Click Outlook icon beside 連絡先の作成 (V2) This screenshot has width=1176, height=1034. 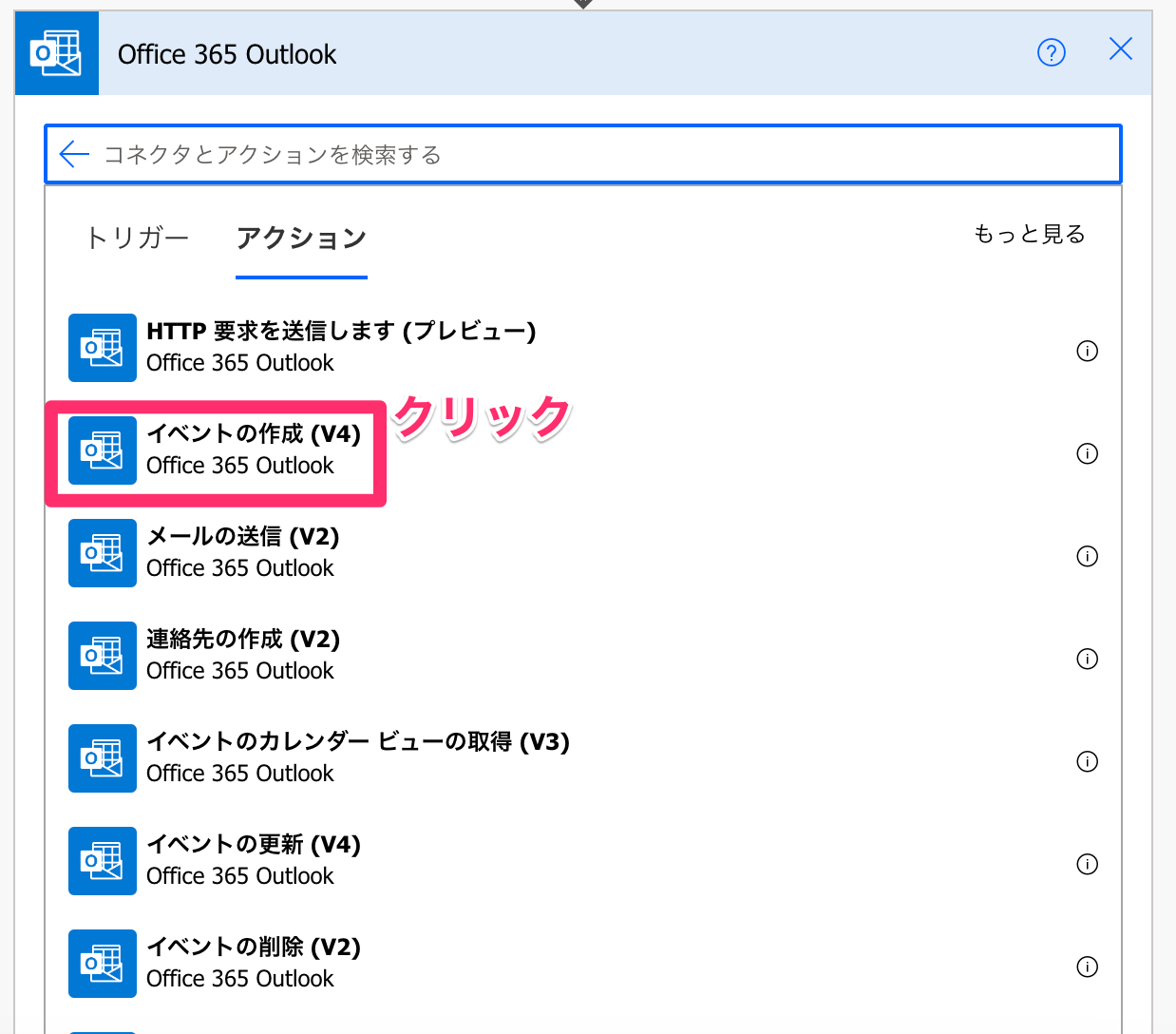103,656
